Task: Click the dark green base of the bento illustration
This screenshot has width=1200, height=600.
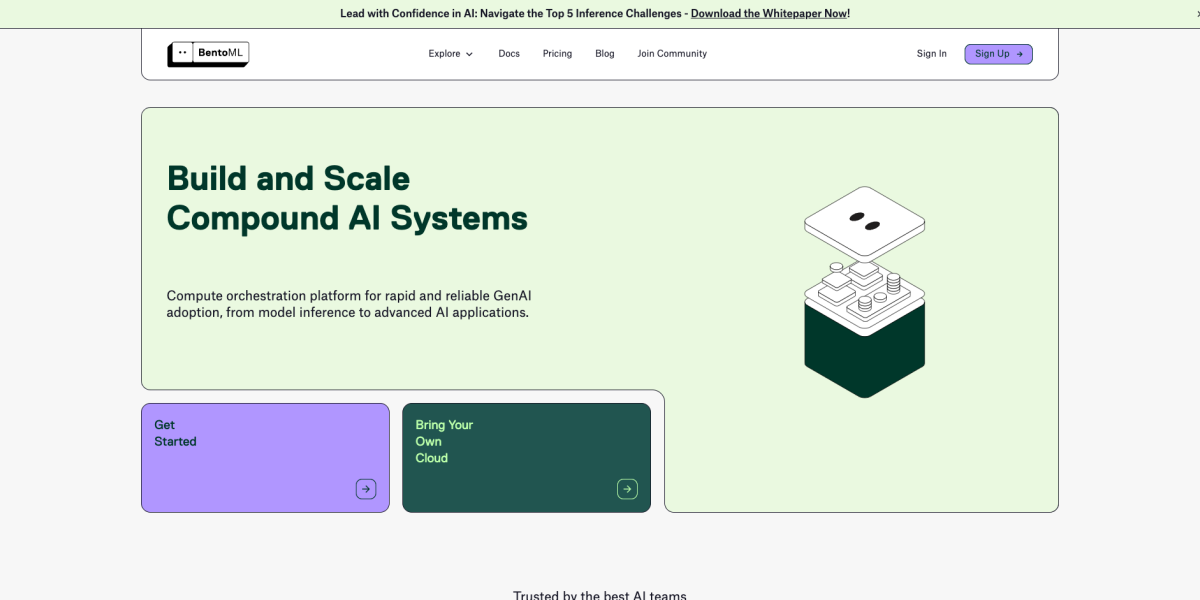Action: click(864, 350)
